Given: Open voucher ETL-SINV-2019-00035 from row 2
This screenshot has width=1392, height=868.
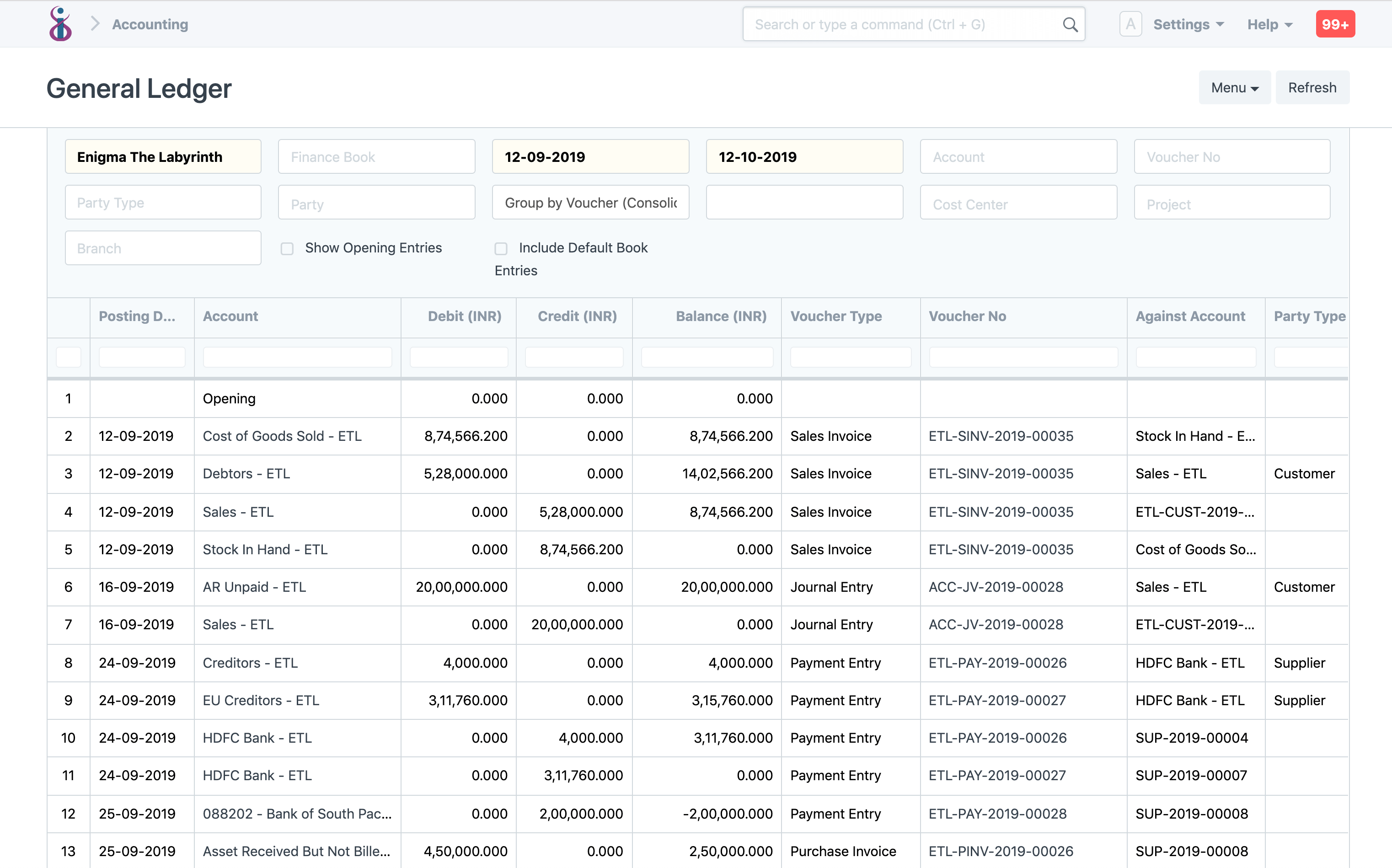Looking at the screenshot, I should pos(1001,436).
